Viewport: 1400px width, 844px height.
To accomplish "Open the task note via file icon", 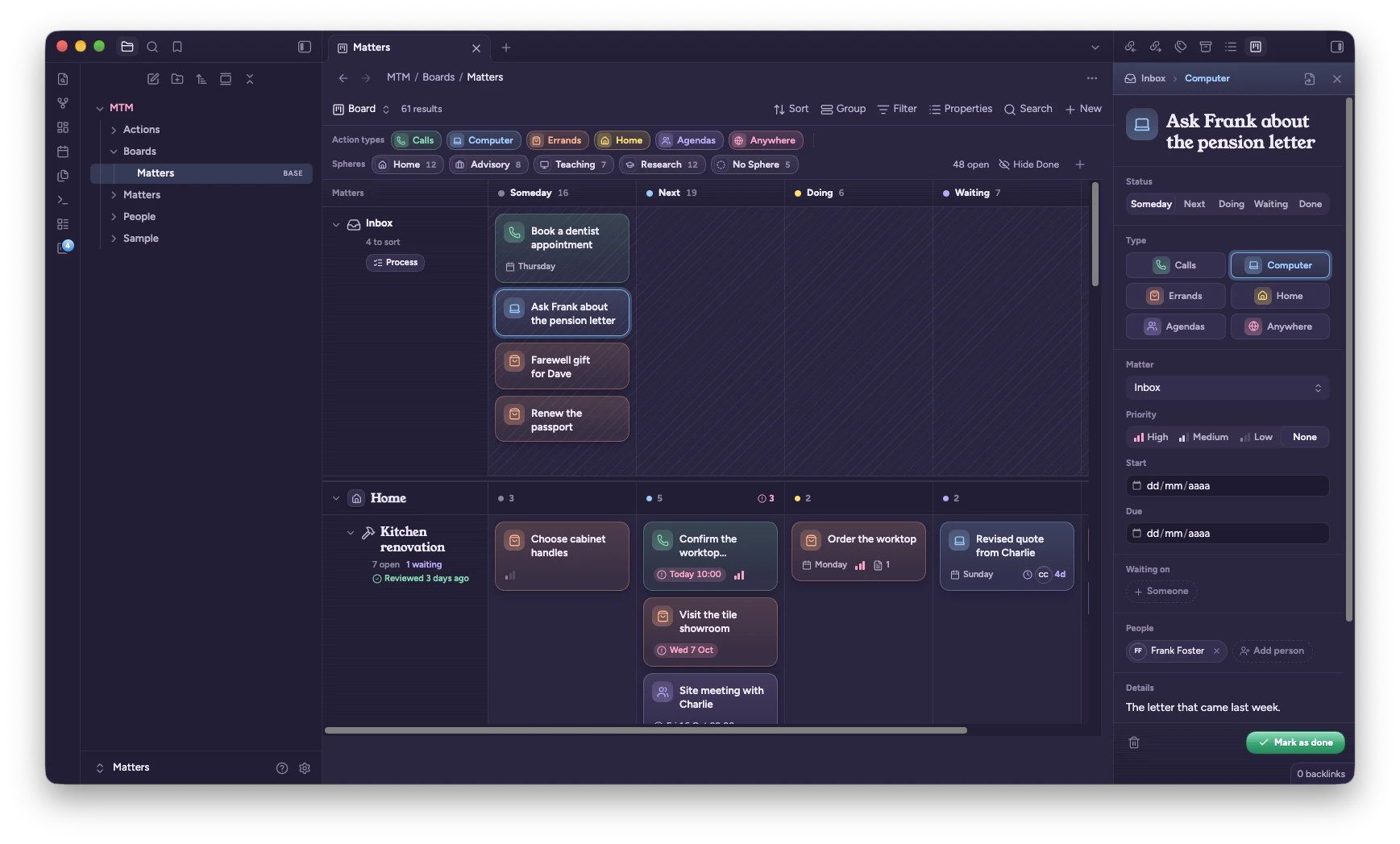I will click(x=1310, y=79).
